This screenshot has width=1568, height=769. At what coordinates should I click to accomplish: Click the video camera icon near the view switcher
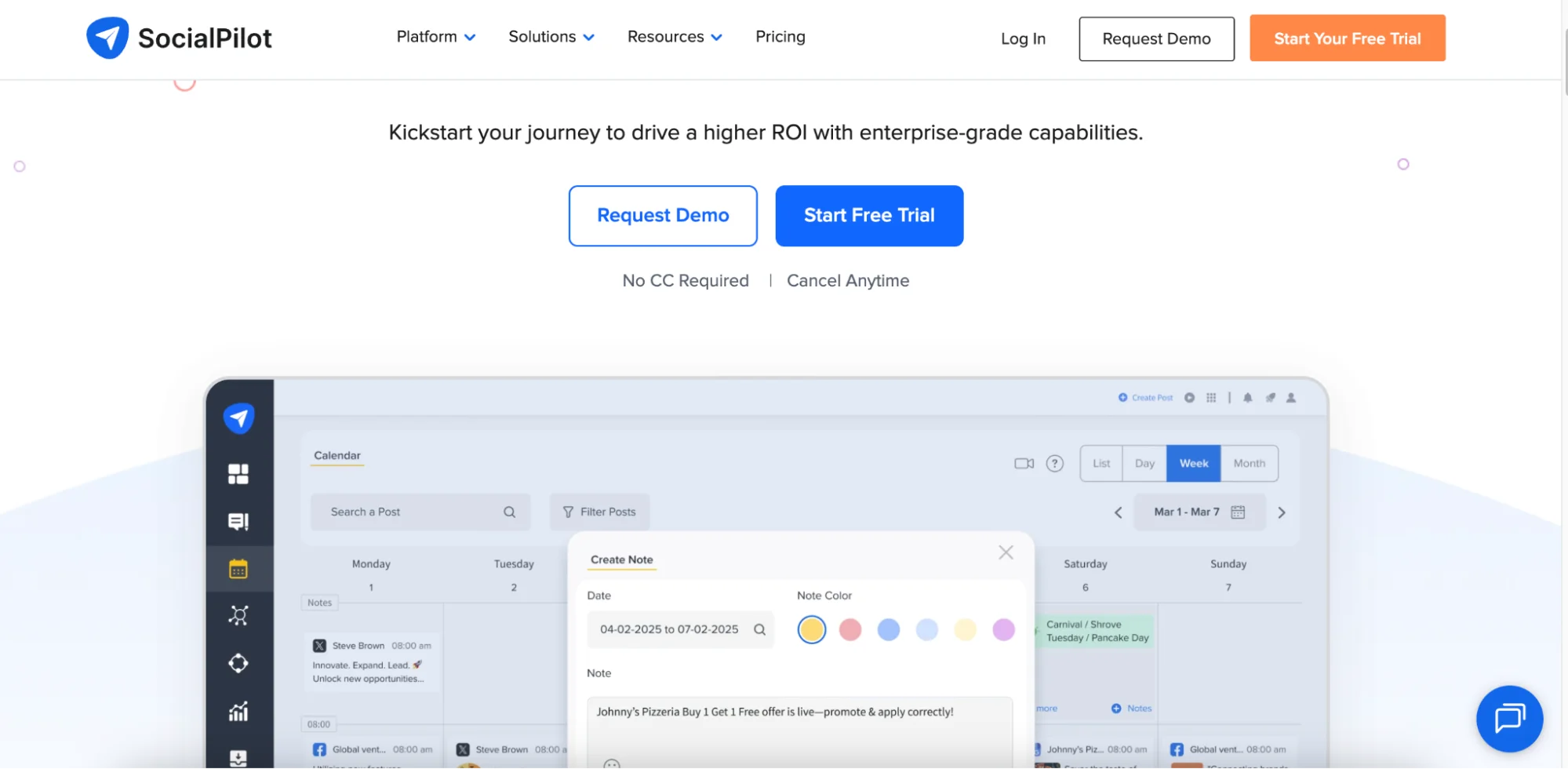pos(1024,464)
